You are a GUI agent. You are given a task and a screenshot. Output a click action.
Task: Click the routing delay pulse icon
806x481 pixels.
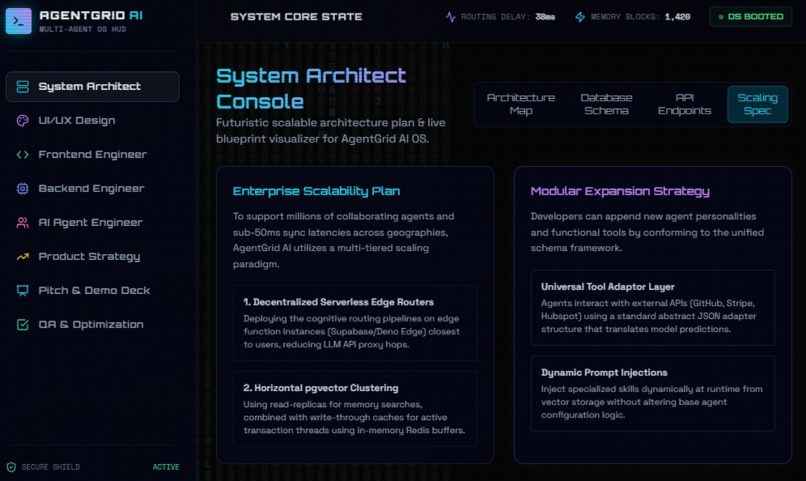pos(451,17)
